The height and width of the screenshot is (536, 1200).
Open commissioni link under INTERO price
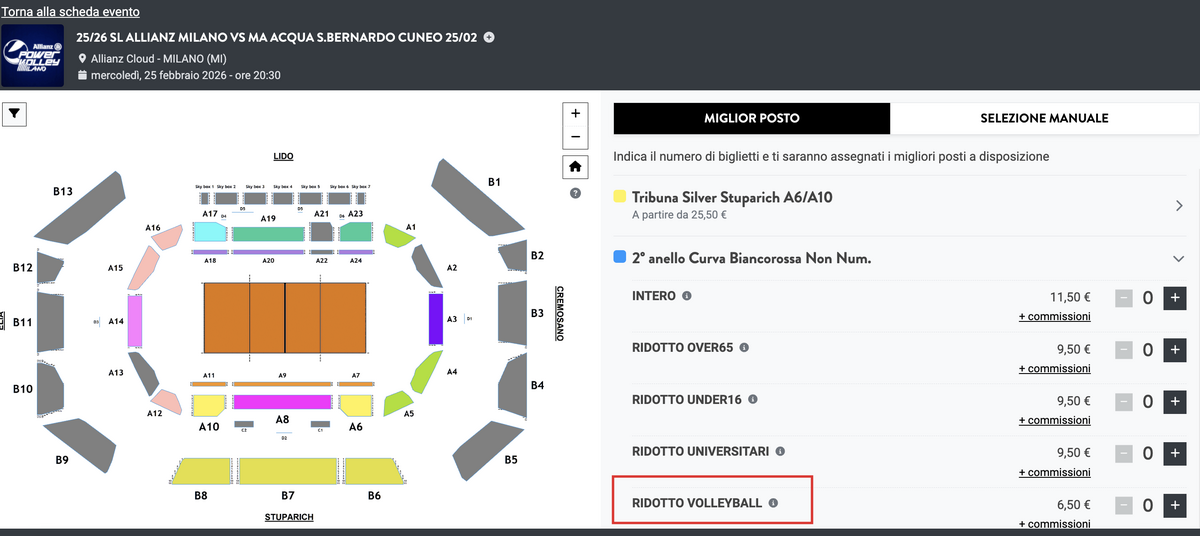coord(1054,316)
